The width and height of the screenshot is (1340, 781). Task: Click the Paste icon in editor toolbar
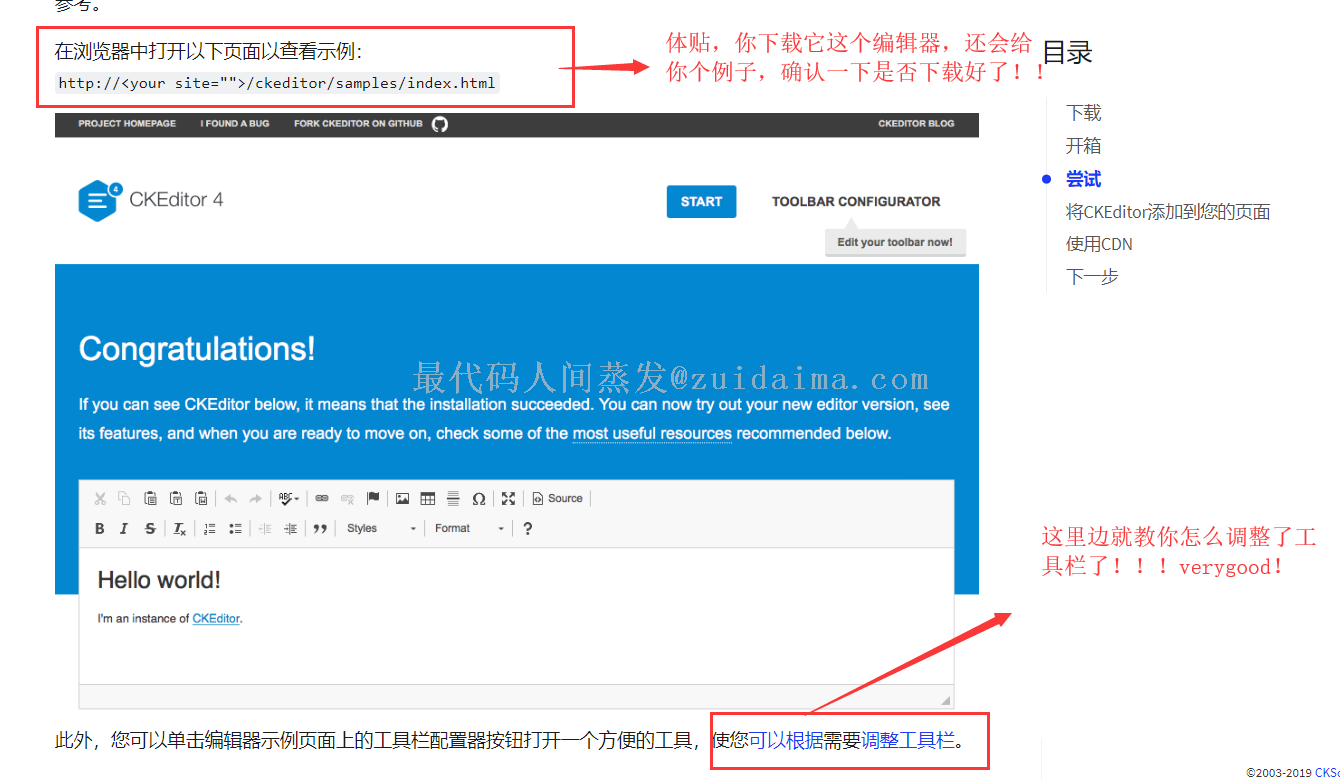pyautogui.click(x=150, y=498)
